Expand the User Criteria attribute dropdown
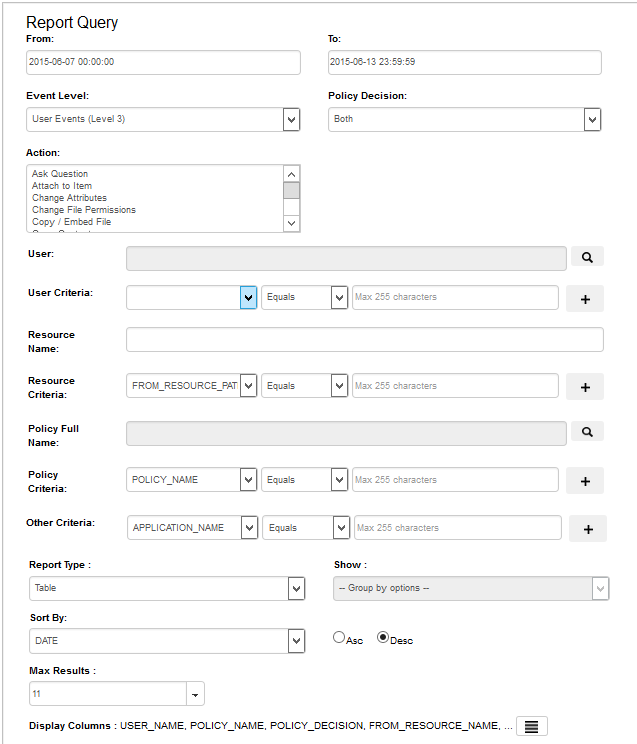 pos(248,298)
